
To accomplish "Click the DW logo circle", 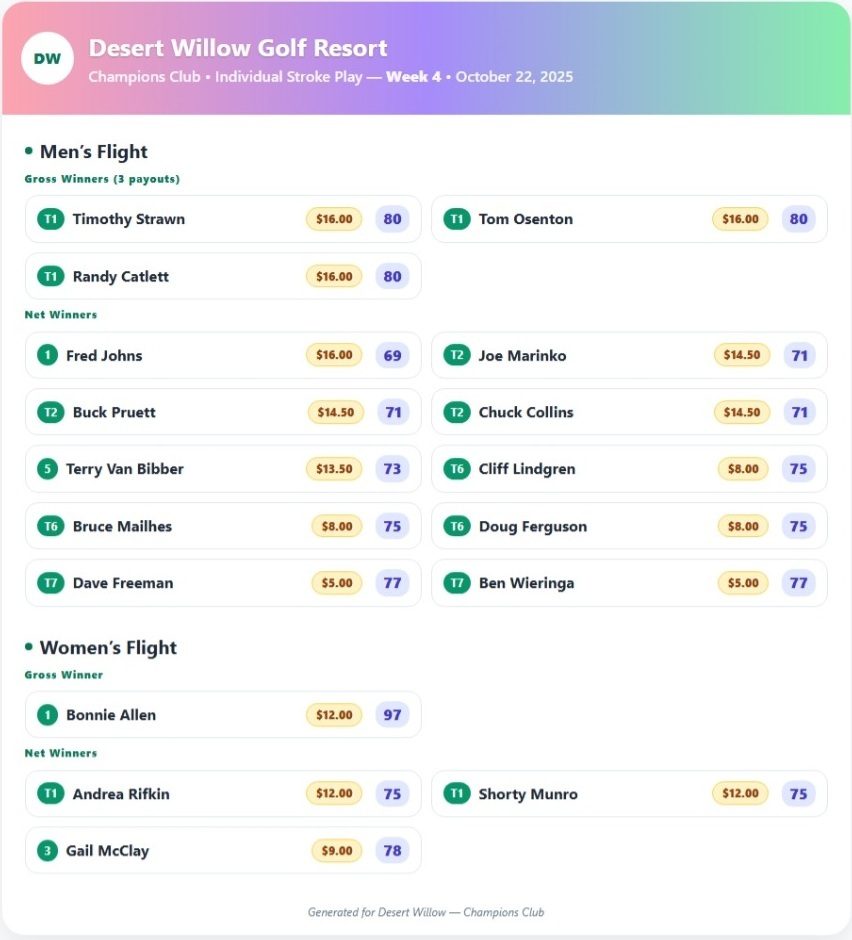I will pyautogui.click(x=47, y=58).
